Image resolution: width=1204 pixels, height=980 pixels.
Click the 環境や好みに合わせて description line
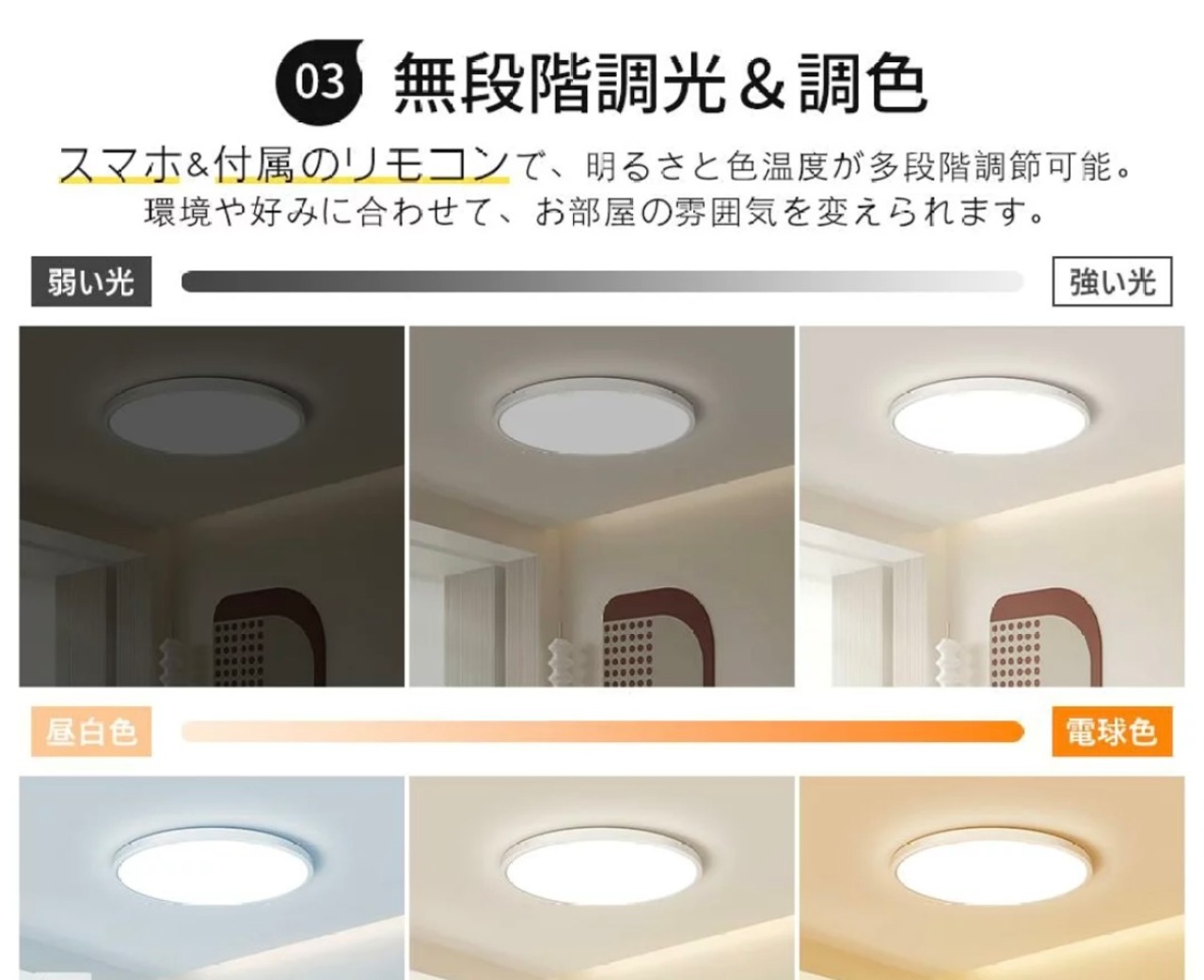595,212
